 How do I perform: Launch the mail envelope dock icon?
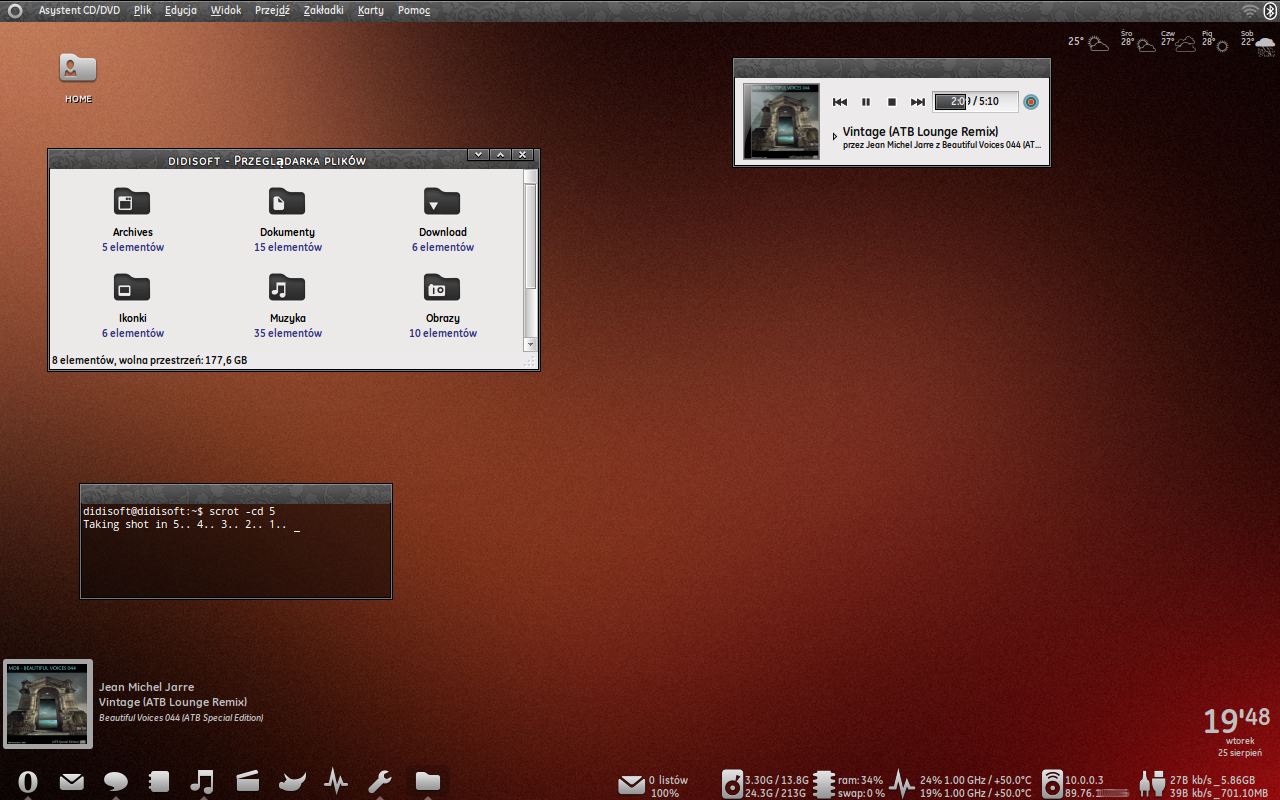[72, 782]
